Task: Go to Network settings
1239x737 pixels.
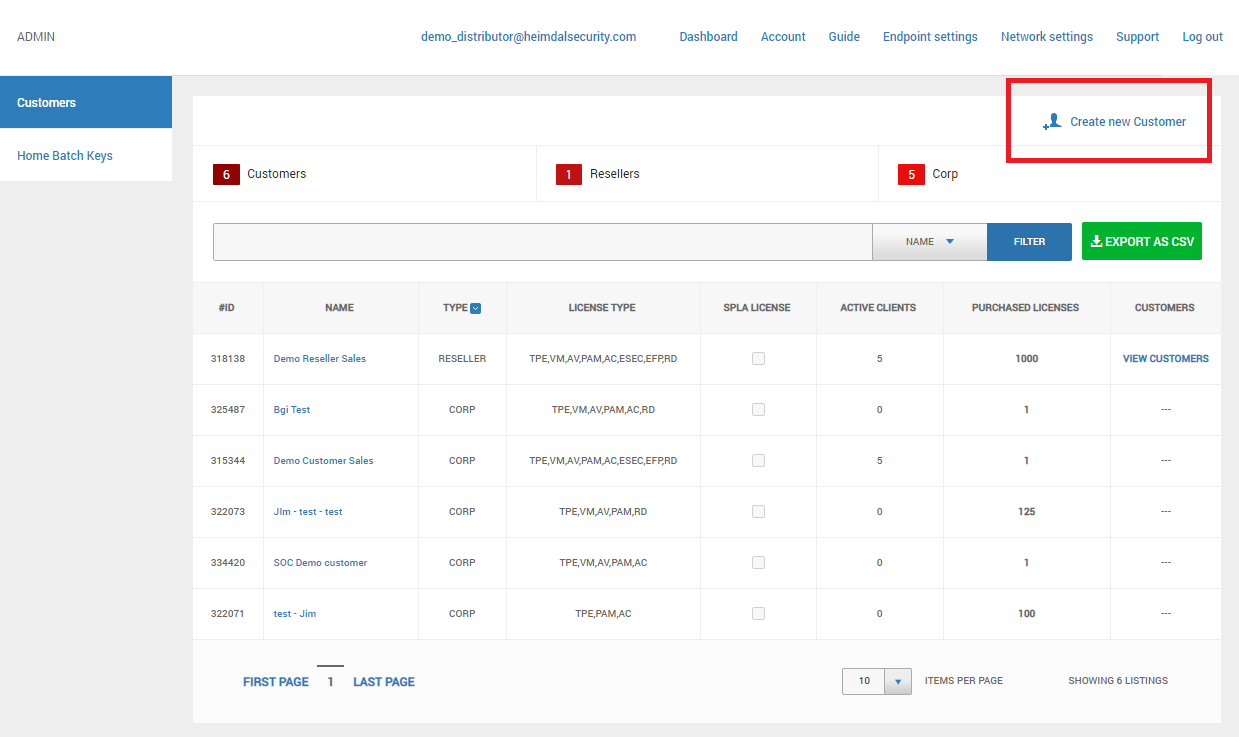Action: pos(1047,37)
